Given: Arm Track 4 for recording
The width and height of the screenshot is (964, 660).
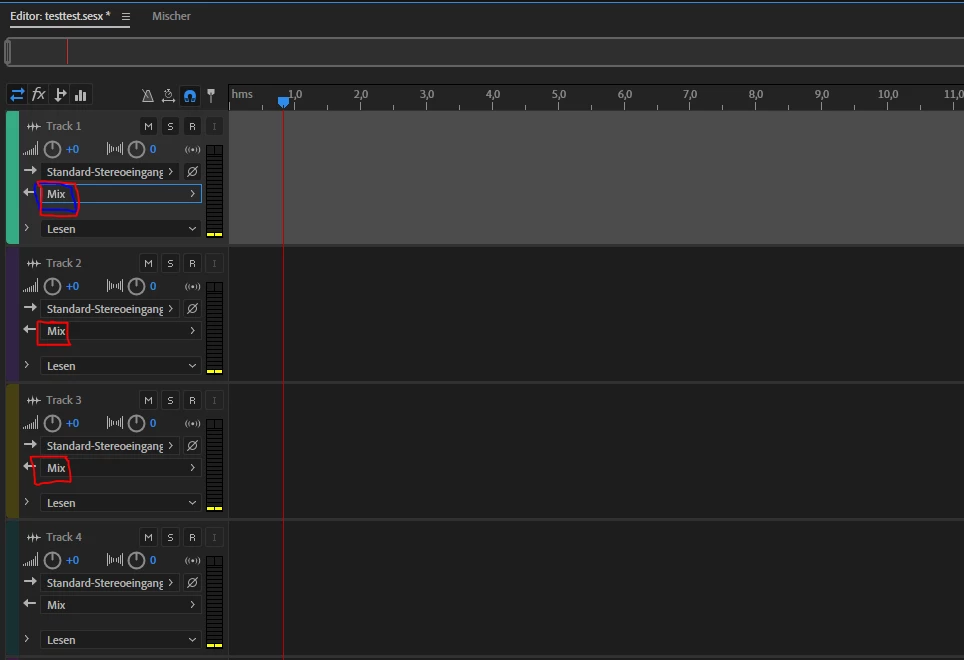Looking at the screenshot, I should (x=192, y=538).
